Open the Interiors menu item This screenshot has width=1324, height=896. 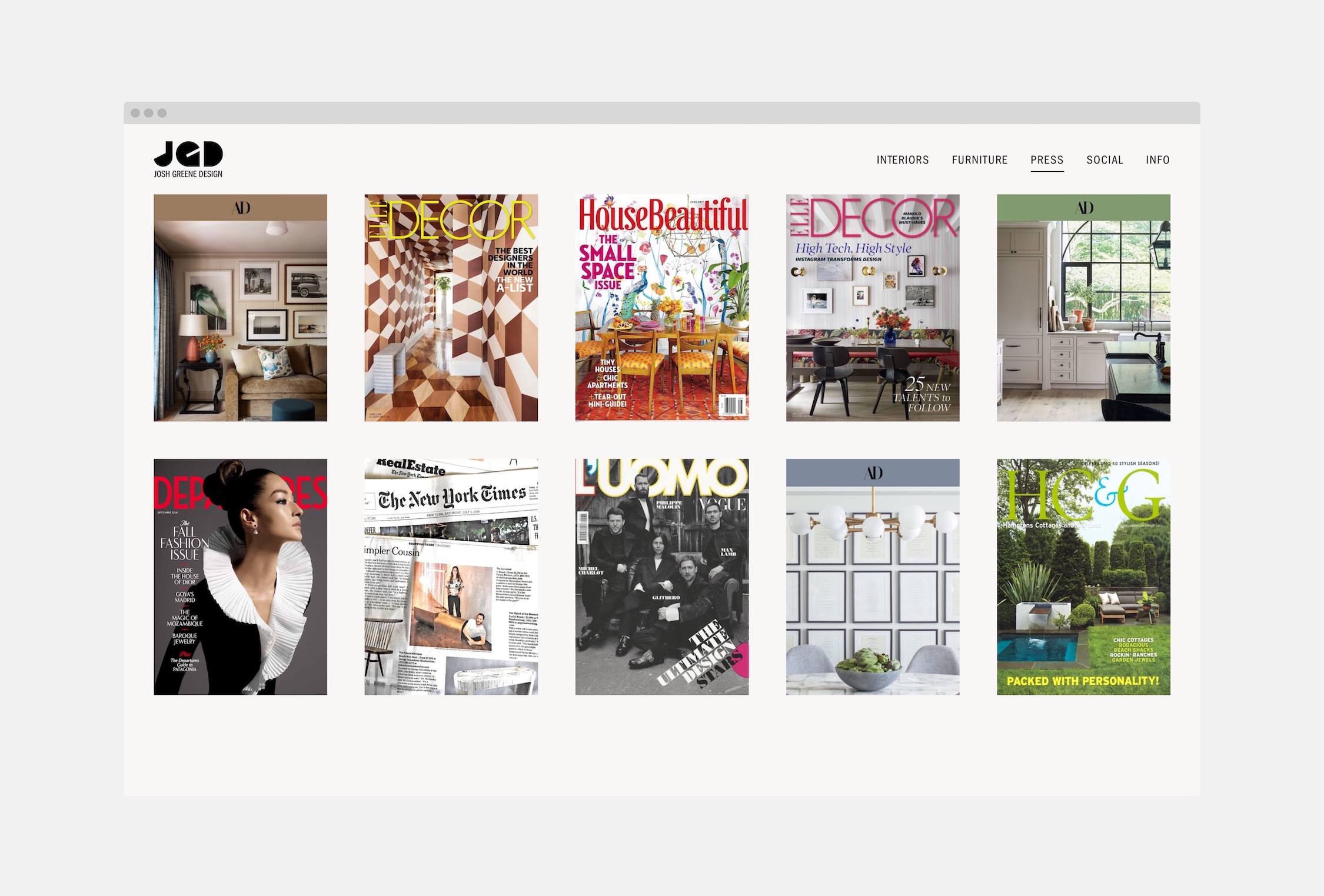(x=903, y=160)
